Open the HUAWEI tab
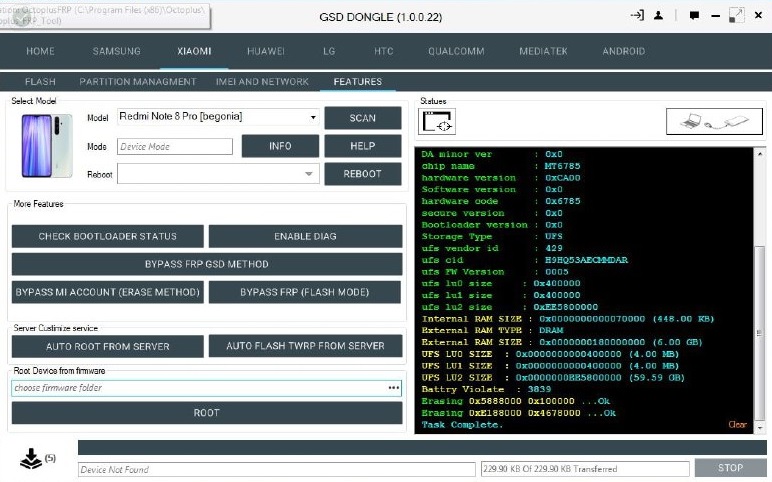The image size is (772, 482). 266,51
